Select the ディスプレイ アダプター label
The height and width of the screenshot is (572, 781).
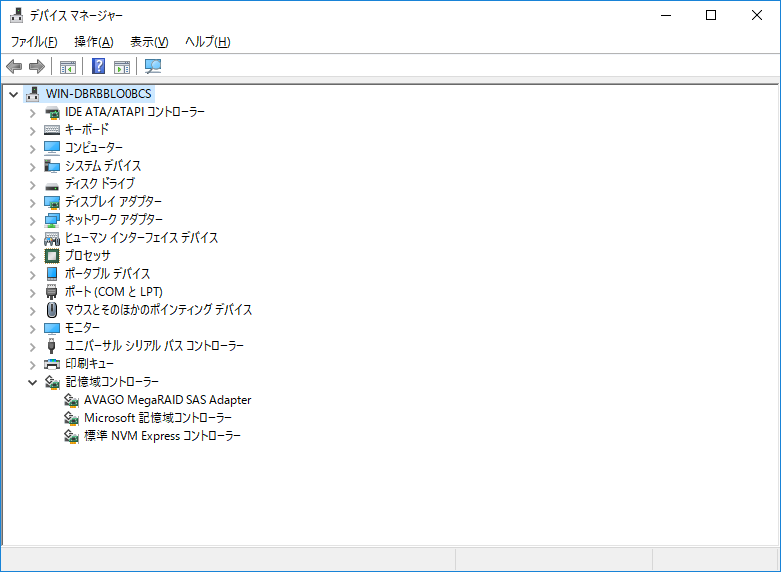113,202
